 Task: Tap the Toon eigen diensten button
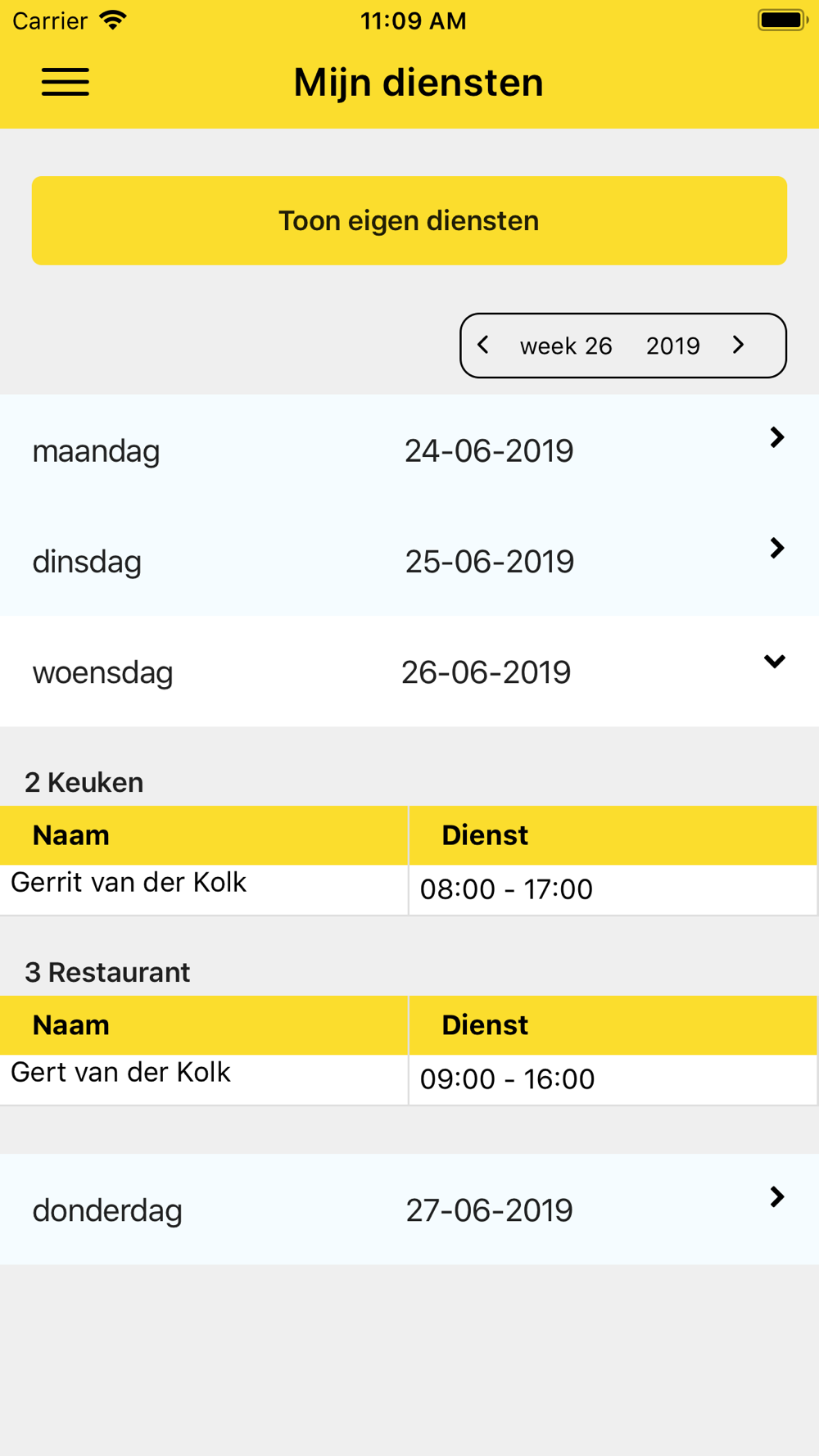(409, 220)
